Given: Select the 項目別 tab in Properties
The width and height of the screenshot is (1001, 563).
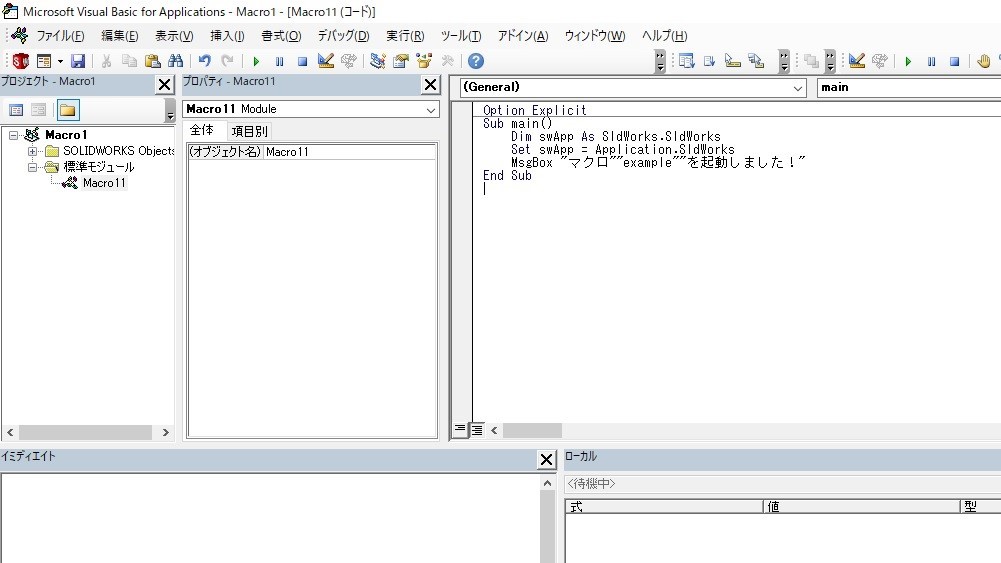Looking at the screenshot, I should 250,131.
